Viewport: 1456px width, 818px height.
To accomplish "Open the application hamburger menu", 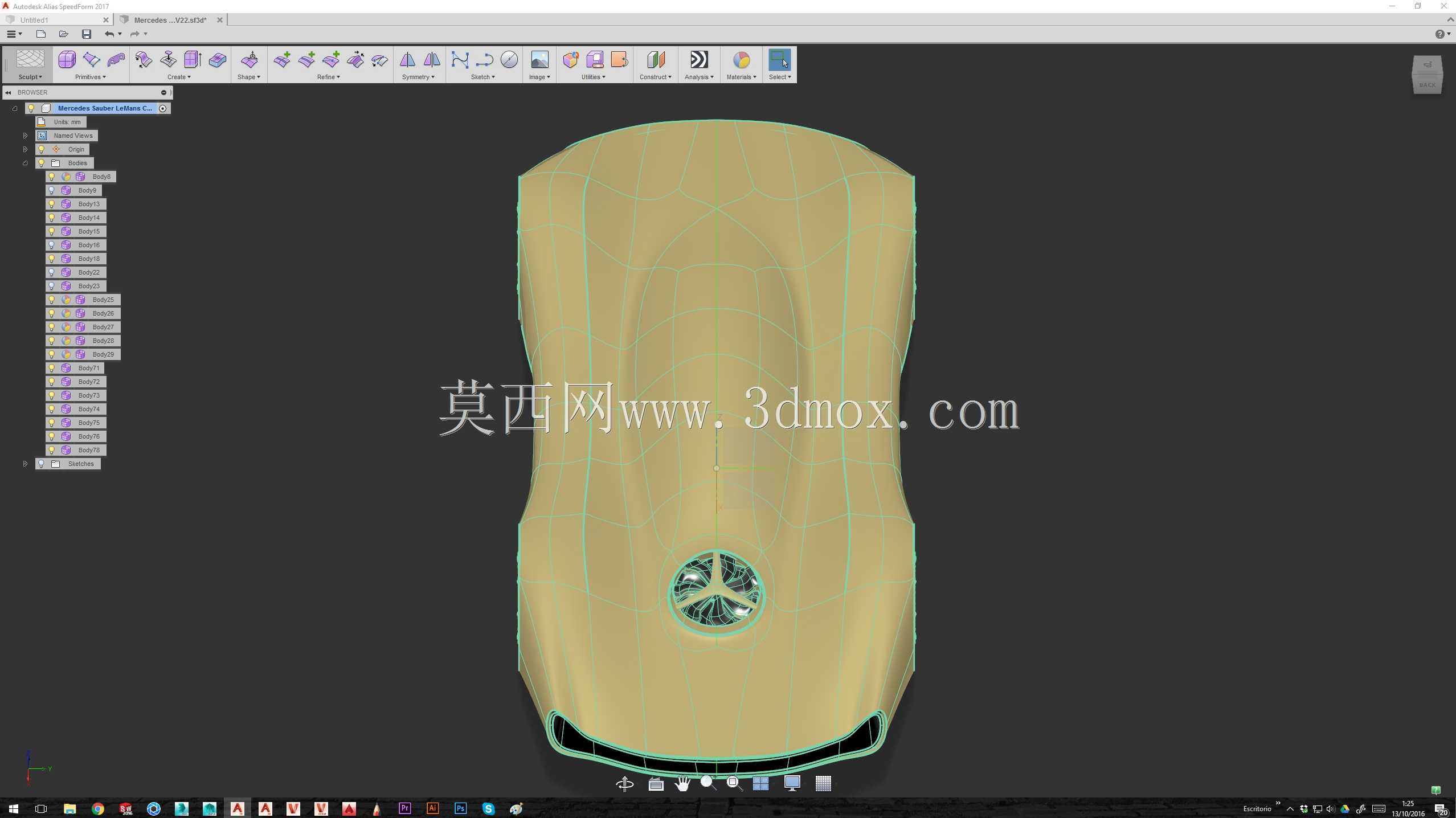I will click(14, 34).
